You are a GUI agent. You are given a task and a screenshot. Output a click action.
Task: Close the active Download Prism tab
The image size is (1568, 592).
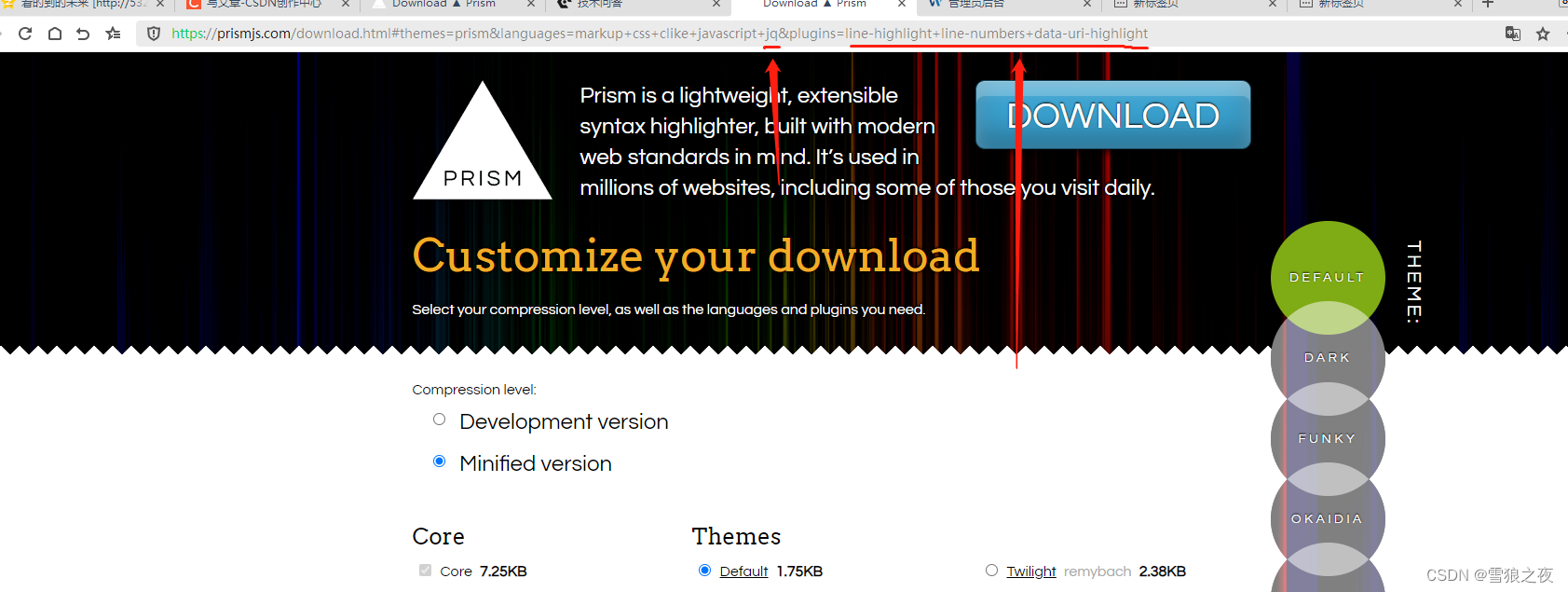(901, 4)
